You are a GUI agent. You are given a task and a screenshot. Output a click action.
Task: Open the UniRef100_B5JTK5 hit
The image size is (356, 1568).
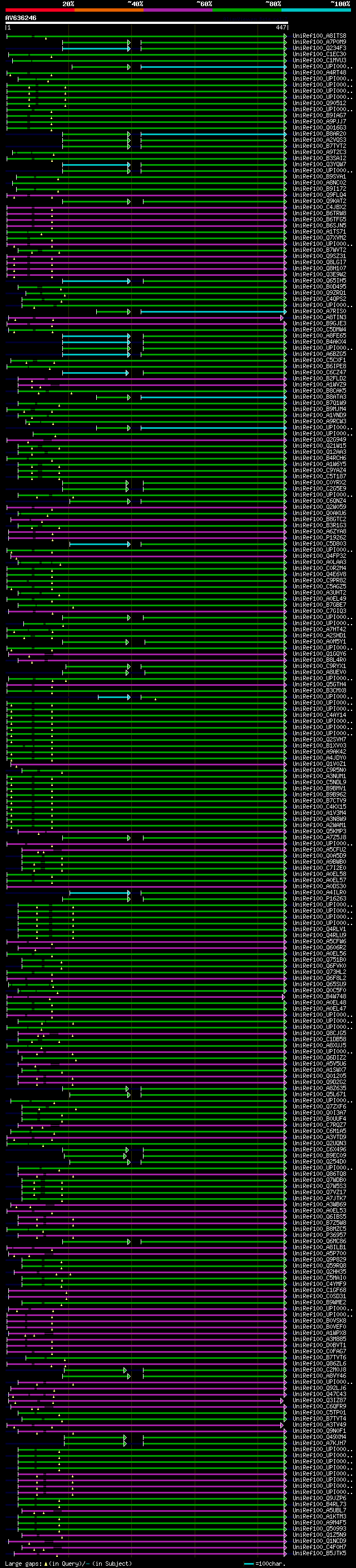pos(319,1553)
